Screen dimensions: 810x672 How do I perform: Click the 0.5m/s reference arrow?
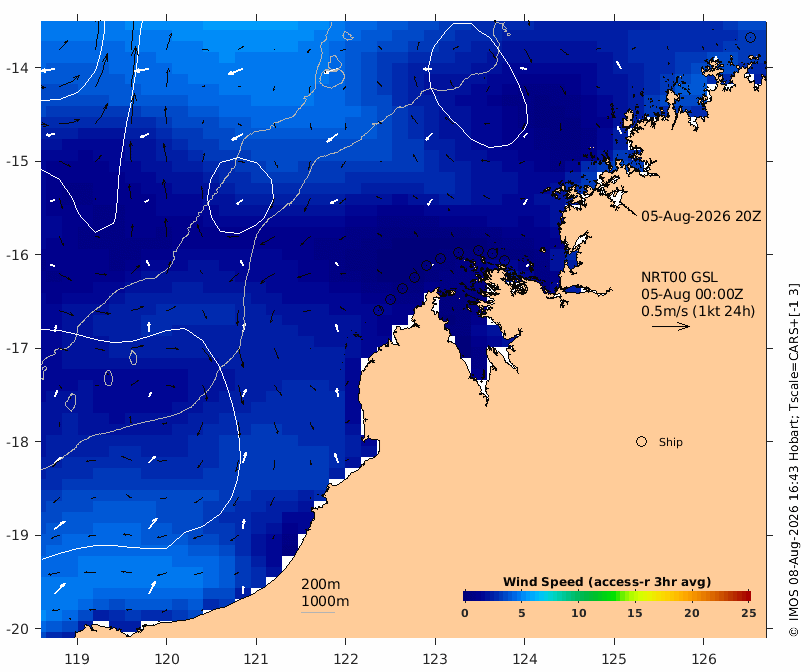tap(671, 326)
